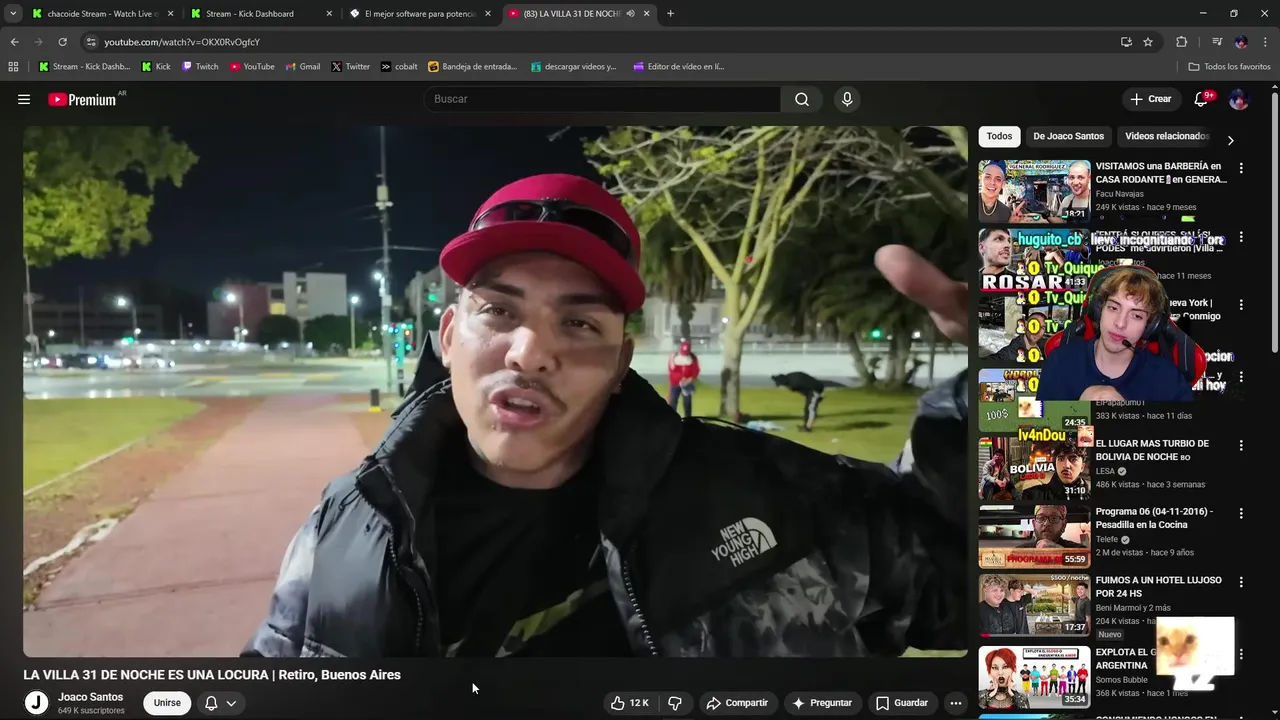This screenshot has width=1280, height=720.
Task: Open the media control icon in browser toolbar
Action: pos(1217,42)
